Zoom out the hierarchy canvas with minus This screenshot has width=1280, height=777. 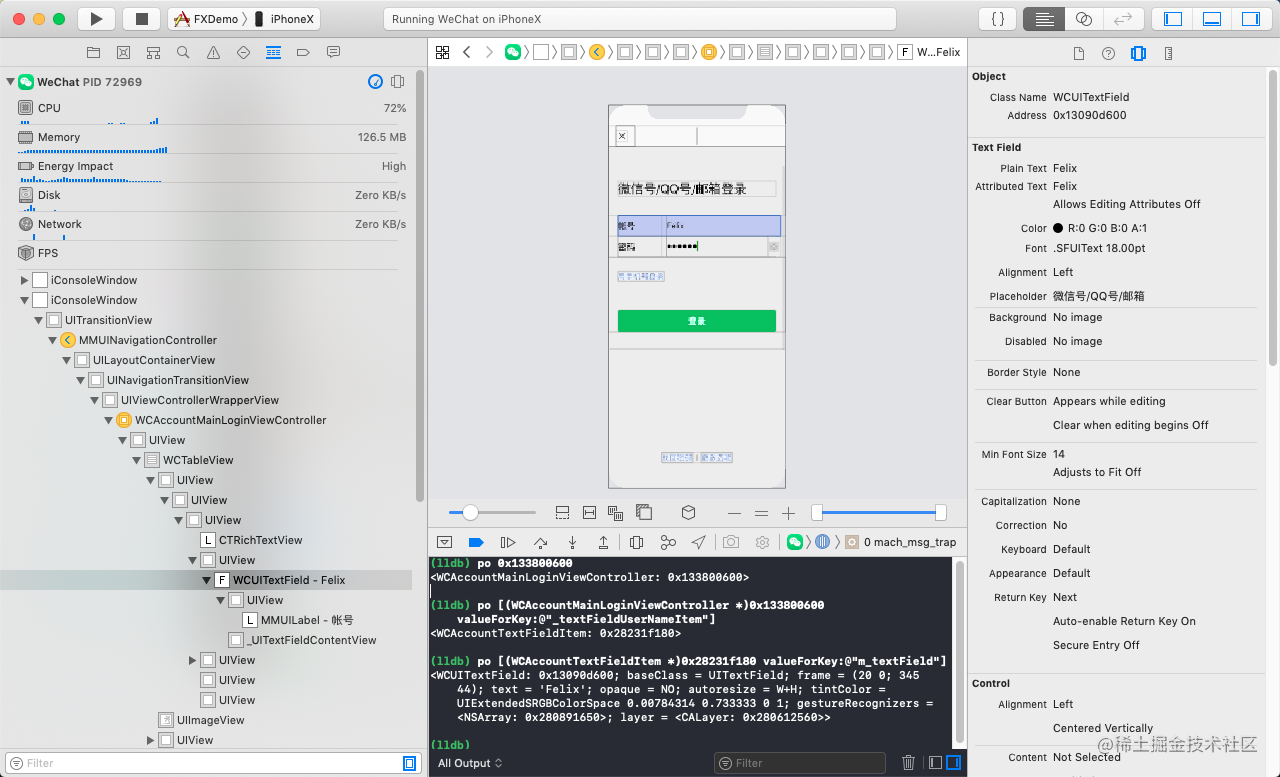[734, 513]
